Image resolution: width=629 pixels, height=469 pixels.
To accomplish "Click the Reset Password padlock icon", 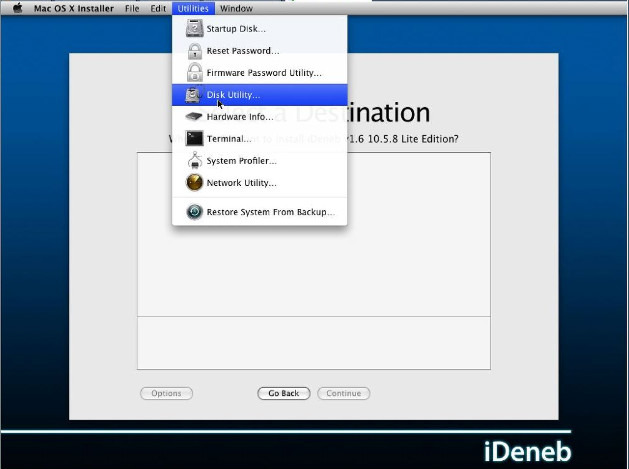I will pos(195,51).
